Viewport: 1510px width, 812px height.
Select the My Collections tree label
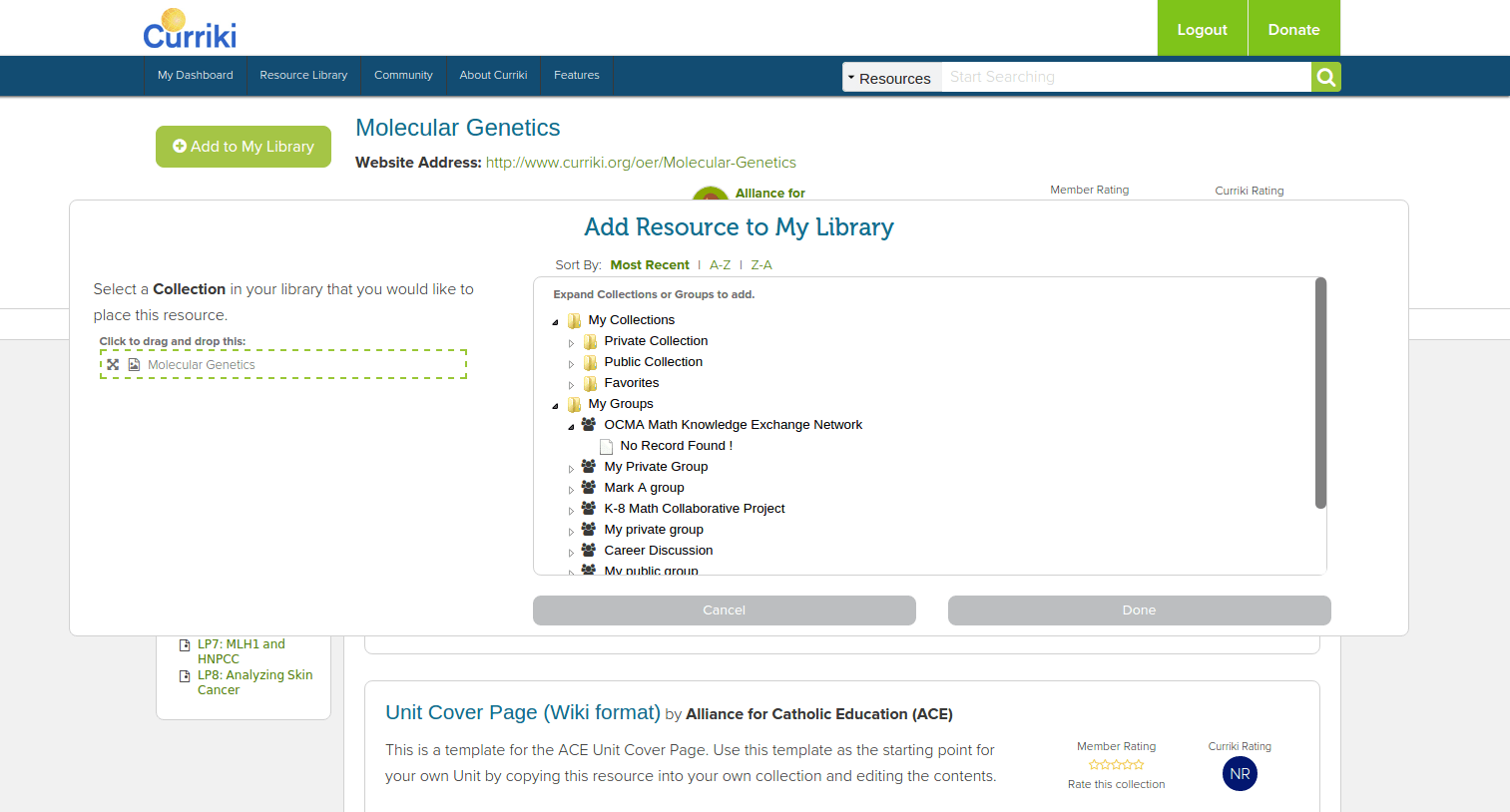[632, 320]
